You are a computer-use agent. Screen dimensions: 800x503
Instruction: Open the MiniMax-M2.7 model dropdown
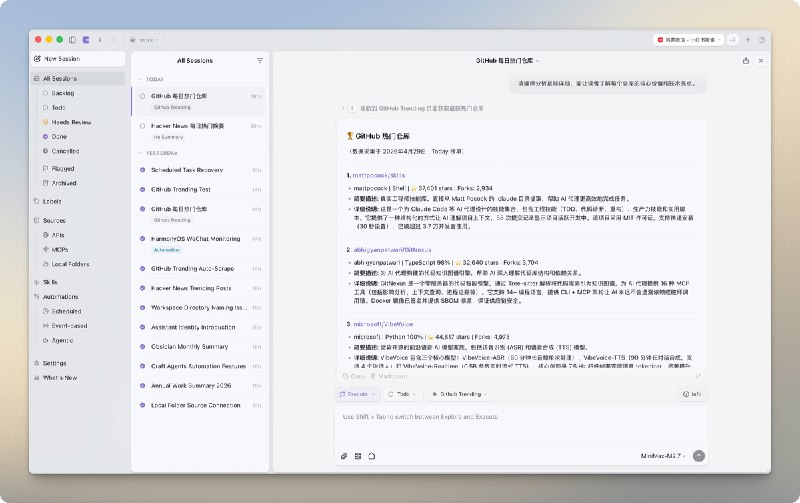(663, 456)
